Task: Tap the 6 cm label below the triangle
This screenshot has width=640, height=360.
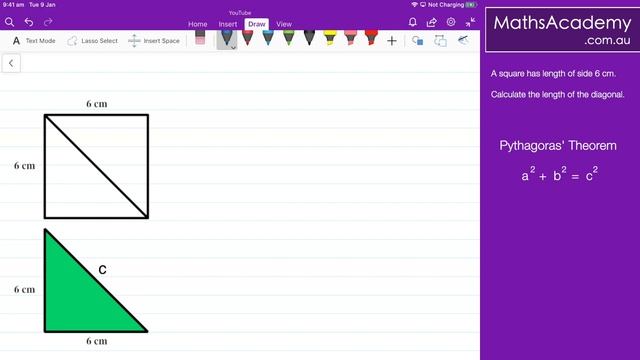Action: pos(97,341)
